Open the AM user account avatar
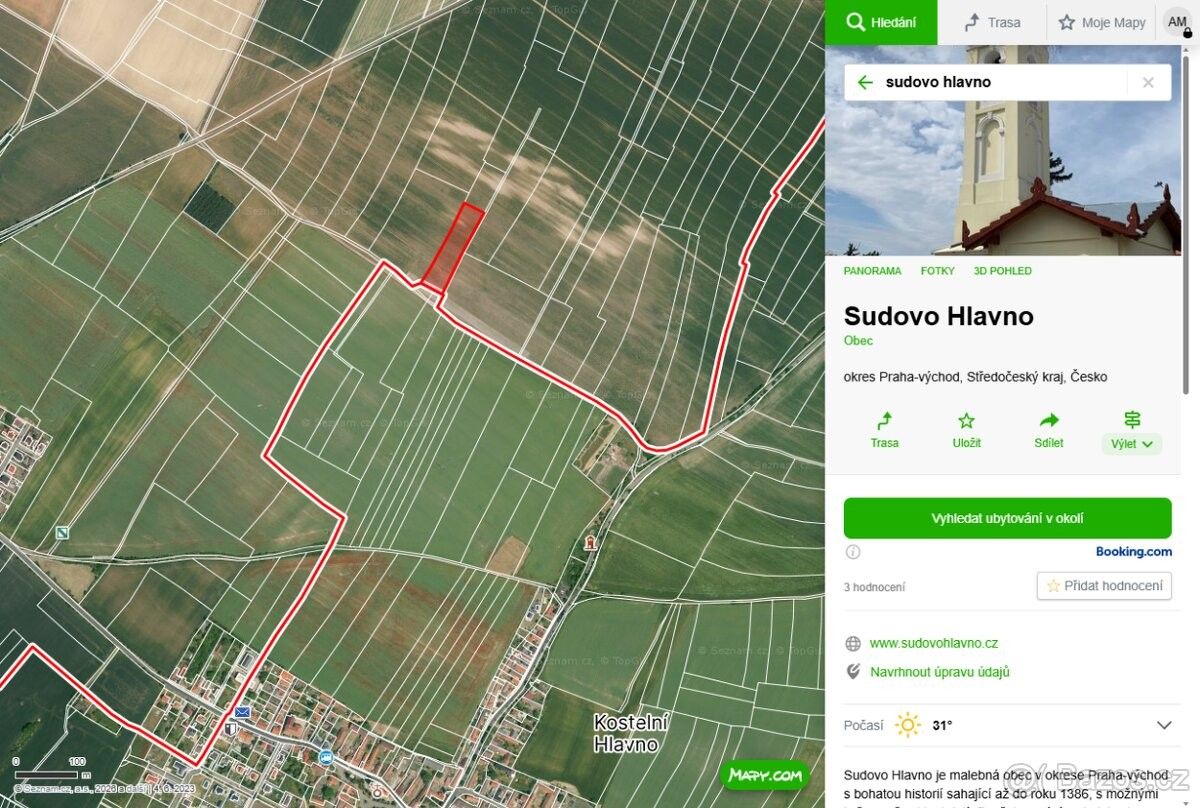Viewport: 1200px width, 808px height. tap(1178, 22)
